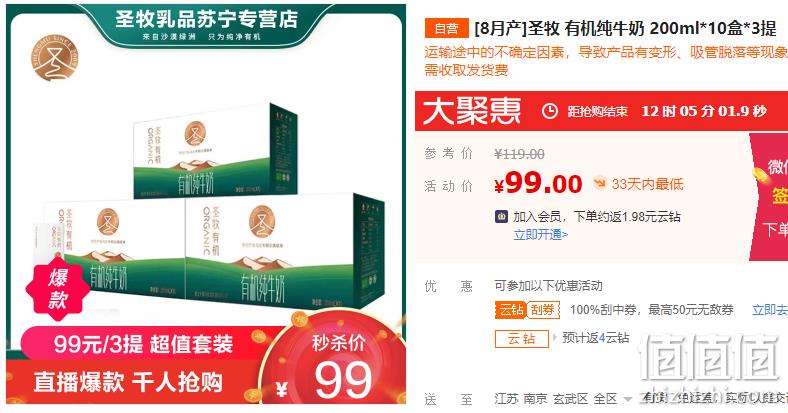Click the clock icon beside countdown

549,111
